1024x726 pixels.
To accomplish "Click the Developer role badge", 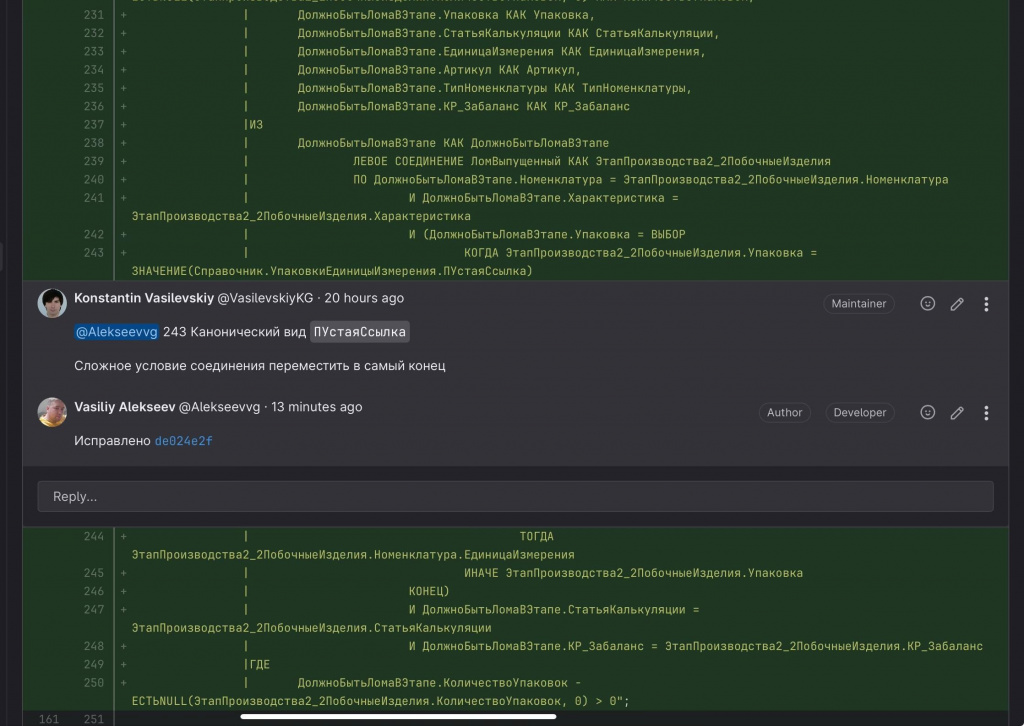I will (859, 412).
